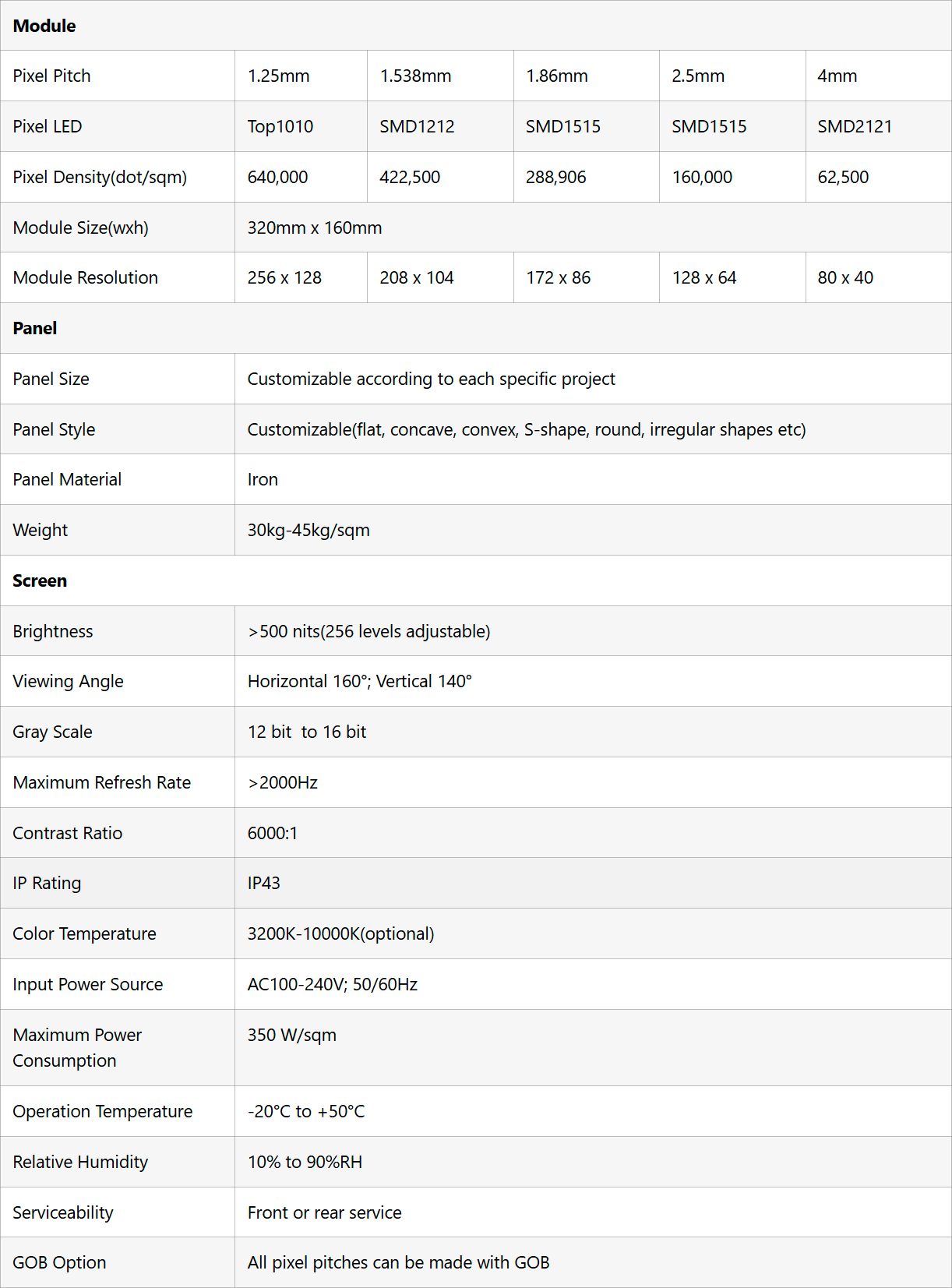Viewport: 952px width, 1288px height.
Task: Click the Screen section header
Action: 40,581
